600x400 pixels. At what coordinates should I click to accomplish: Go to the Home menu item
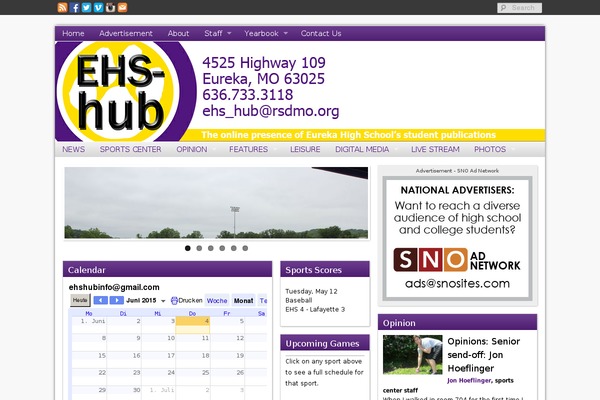click(73, 33)
